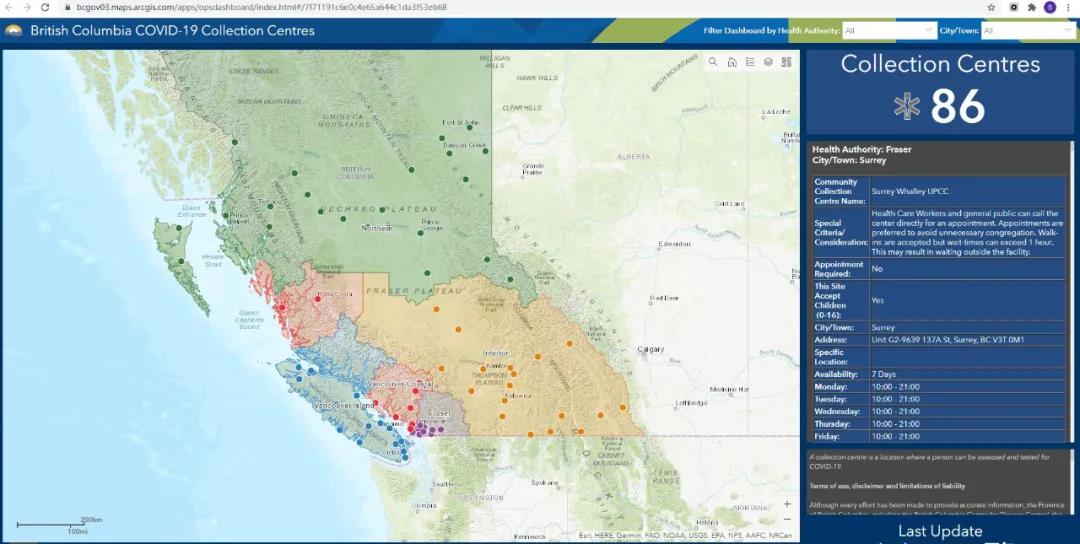The height and width of the screenshot is (544, 1080).
Task: Click the Collection Centres count 86
Action: [x=957, y=107]
